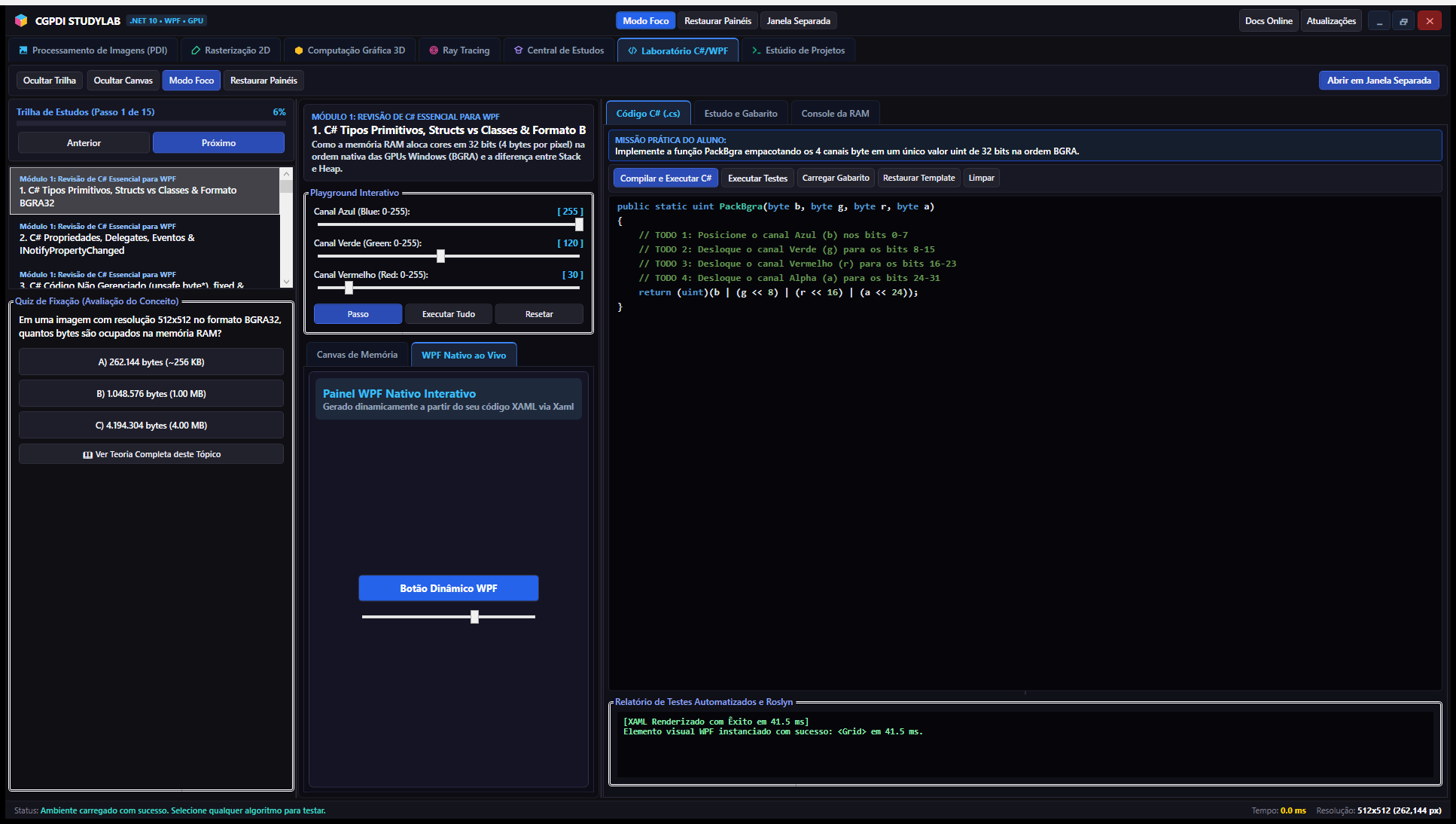Click the Canal Azul slider thumb
The width and height of the screenshot is (1456, 824).
(579, 224)
